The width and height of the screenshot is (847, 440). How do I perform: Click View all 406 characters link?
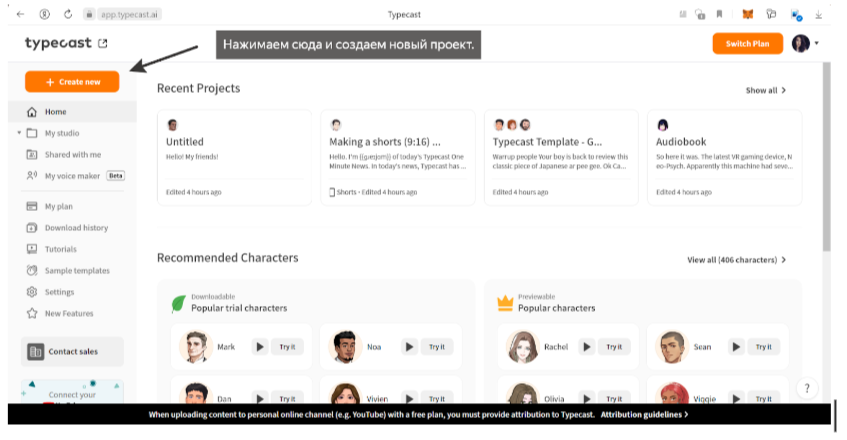(x=736, y=260)
